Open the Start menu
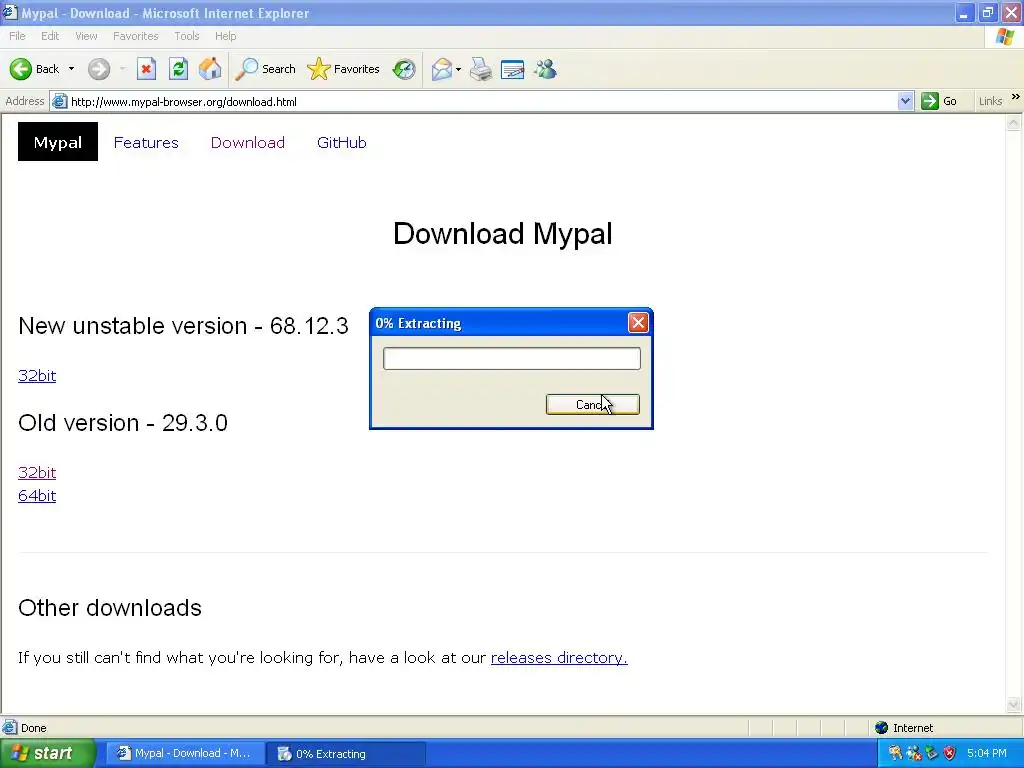Screen dimensions: 1024x768 point(47,754)
